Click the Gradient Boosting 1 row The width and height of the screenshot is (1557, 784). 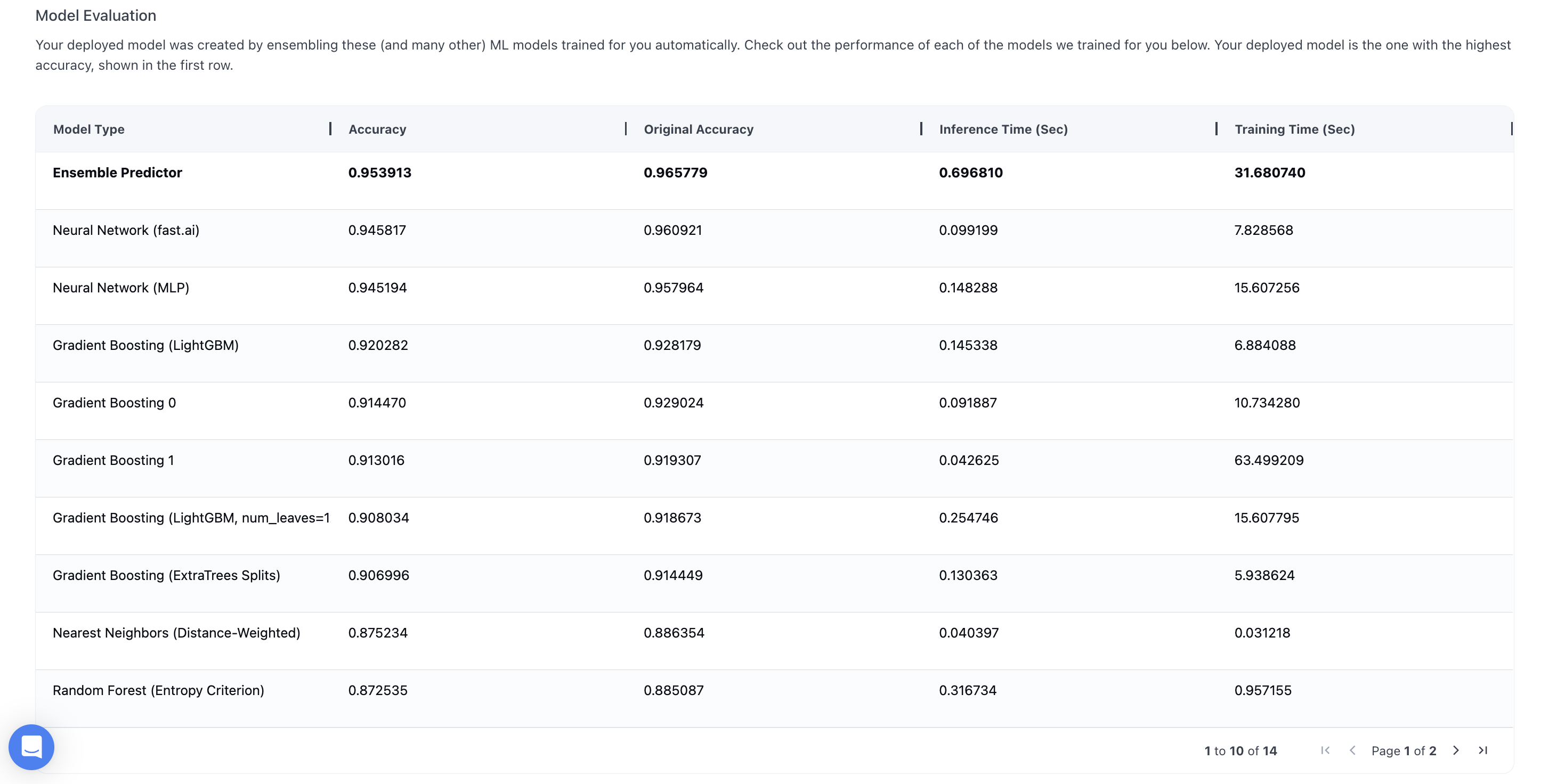(113, 460)
